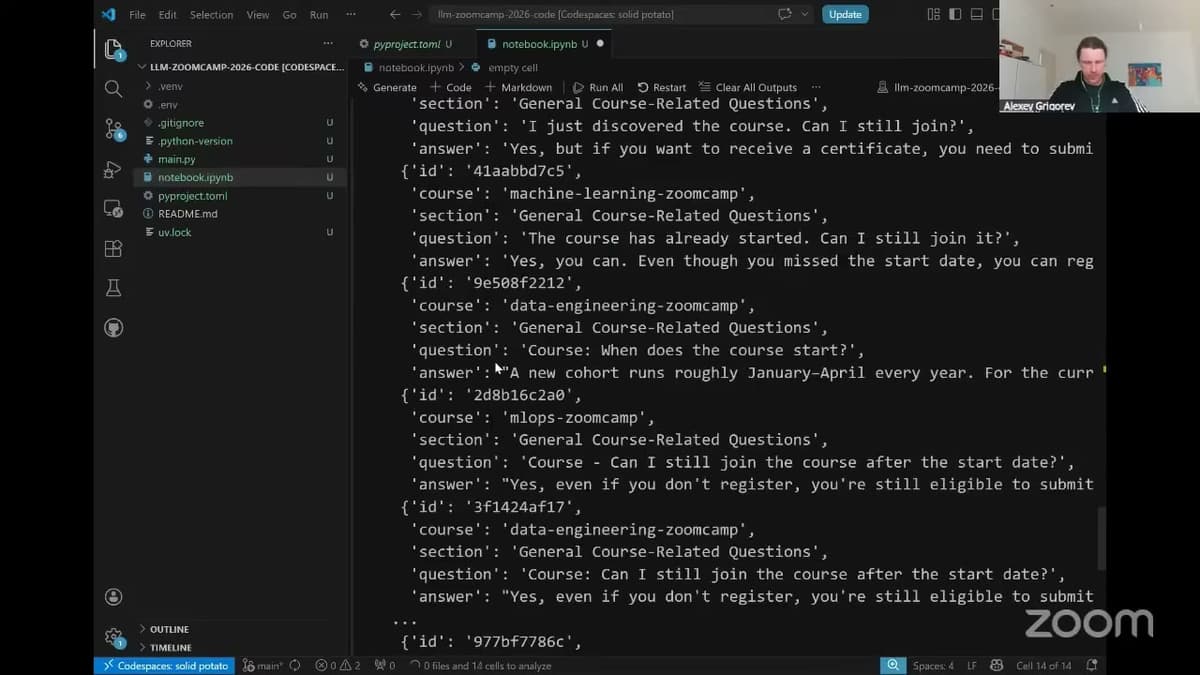
Task: Add a Markdown cell
Action: 518,87
